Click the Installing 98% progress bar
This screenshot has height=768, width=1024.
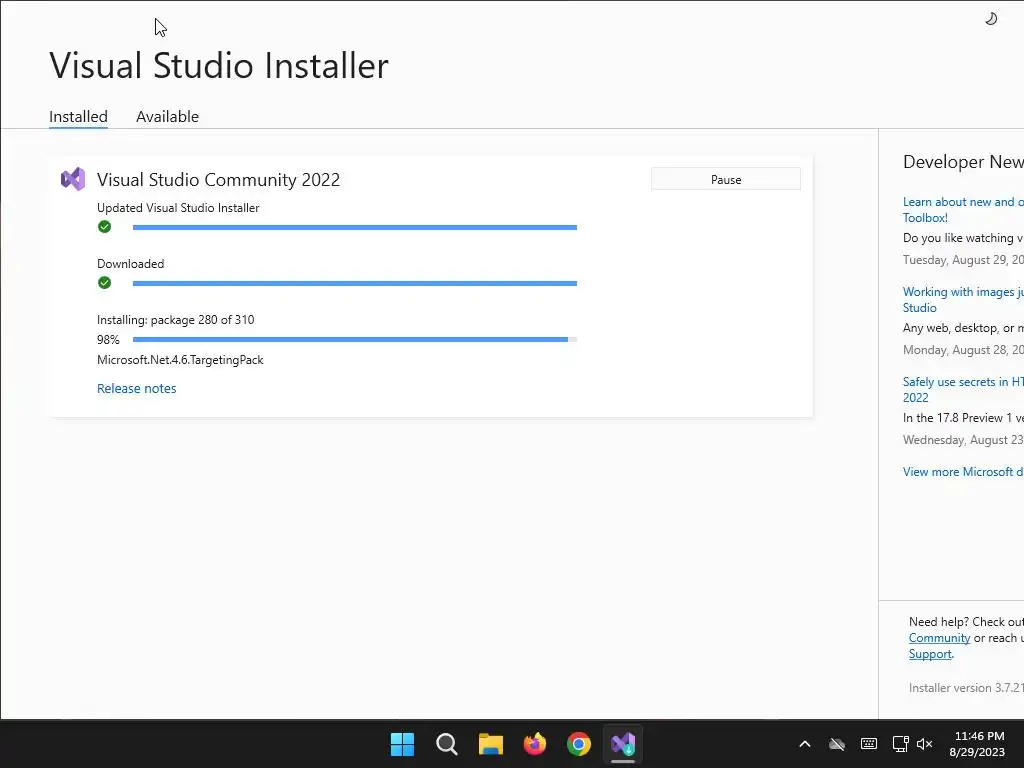(355, 340)
